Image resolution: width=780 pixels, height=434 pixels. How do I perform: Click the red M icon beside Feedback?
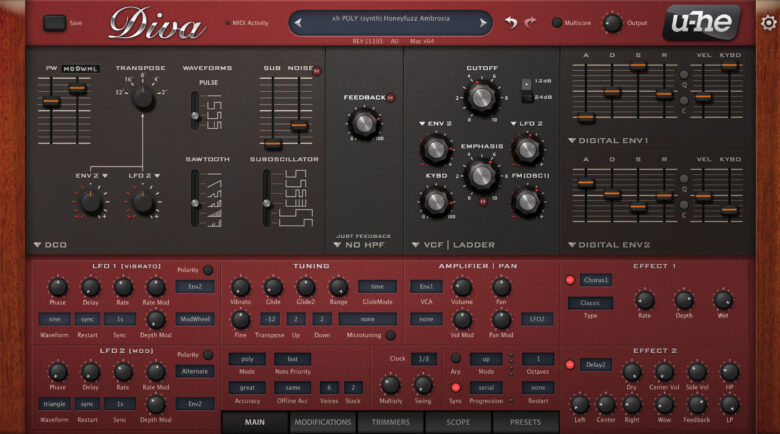[390, 98]
